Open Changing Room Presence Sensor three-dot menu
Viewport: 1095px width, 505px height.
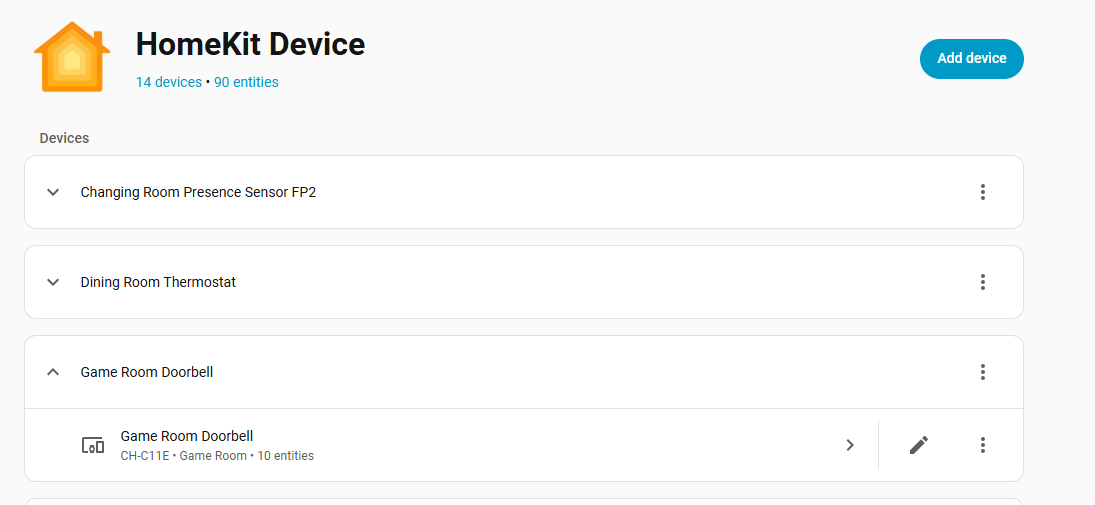(x=983, y=192)
